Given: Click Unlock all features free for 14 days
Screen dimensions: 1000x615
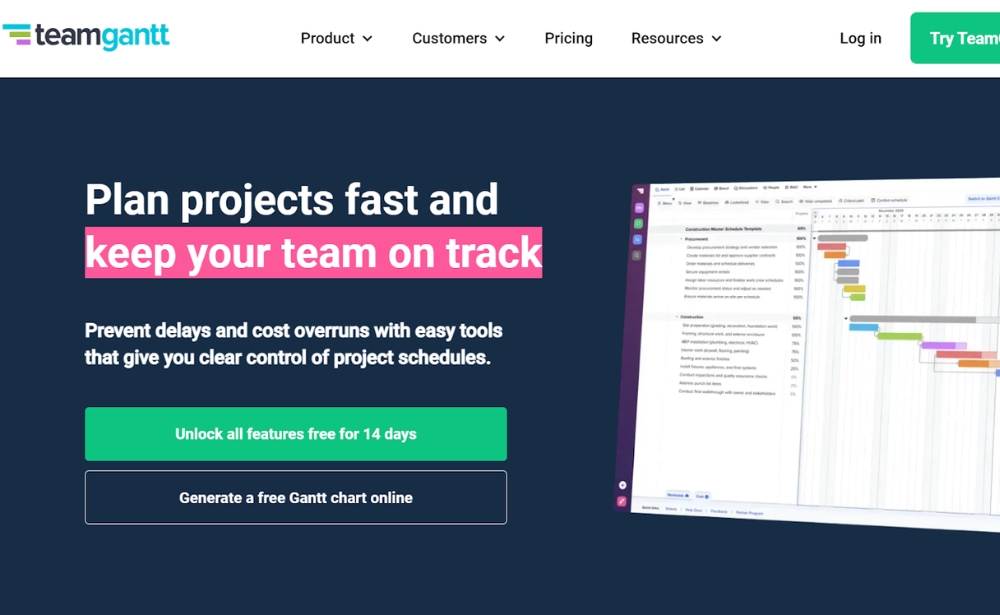Looking at the screenshot, I should [296, 434].
